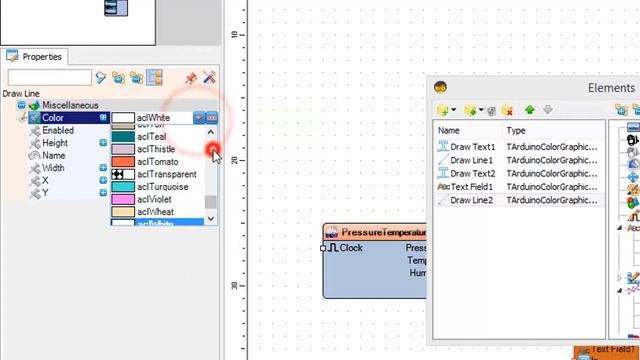Click the color list scroll up arrow
This screenshot has height=360, width=640.
coord(211,132)
